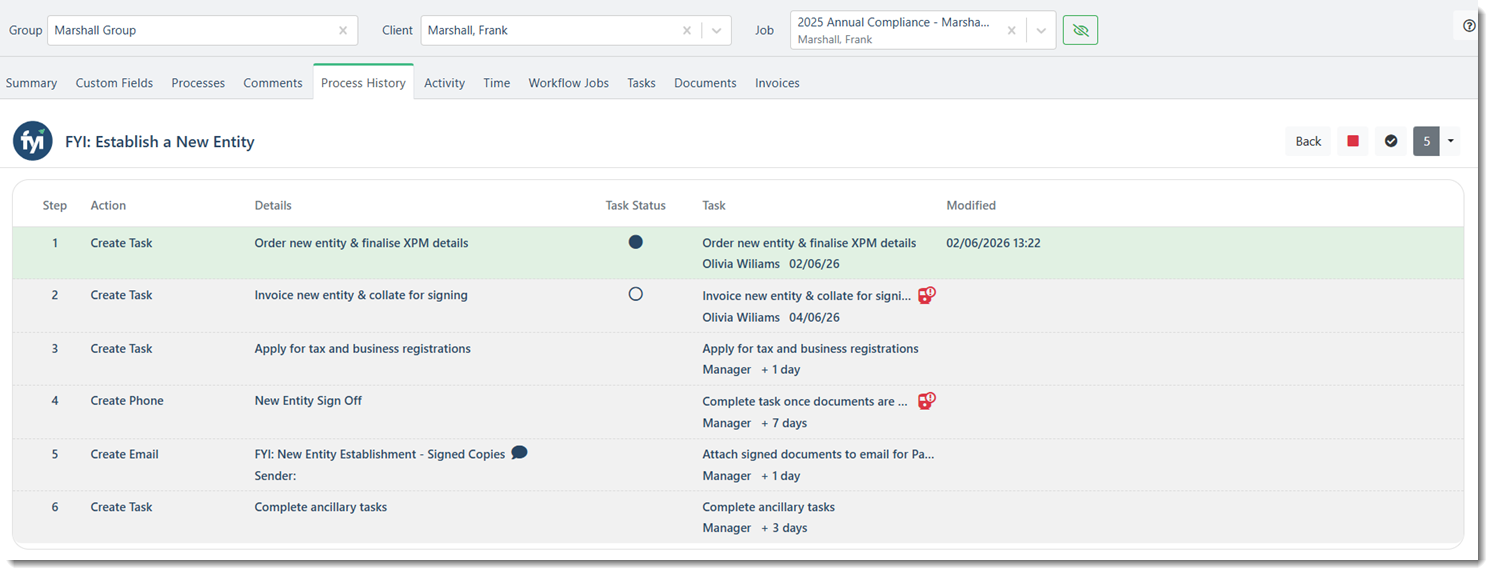Click the Modified column header
The image size is (1493, 575).
pyautogui.click(x=971, y=205)
